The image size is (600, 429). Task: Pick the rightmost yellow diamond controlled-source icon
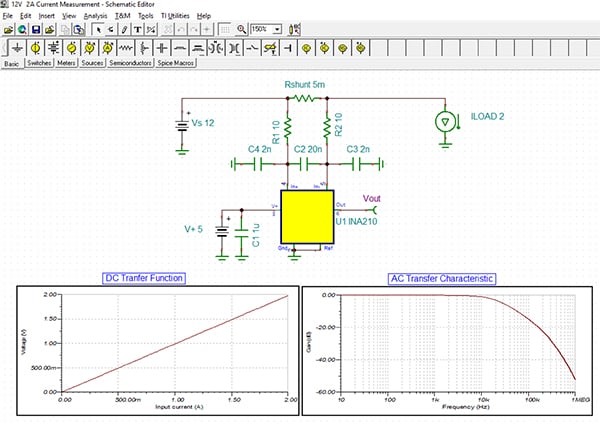360,48
